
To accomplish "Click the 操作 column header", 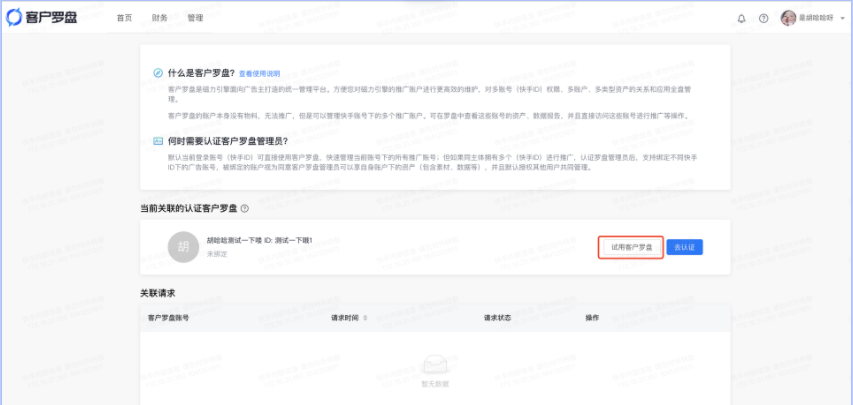I will click(592, 318).
